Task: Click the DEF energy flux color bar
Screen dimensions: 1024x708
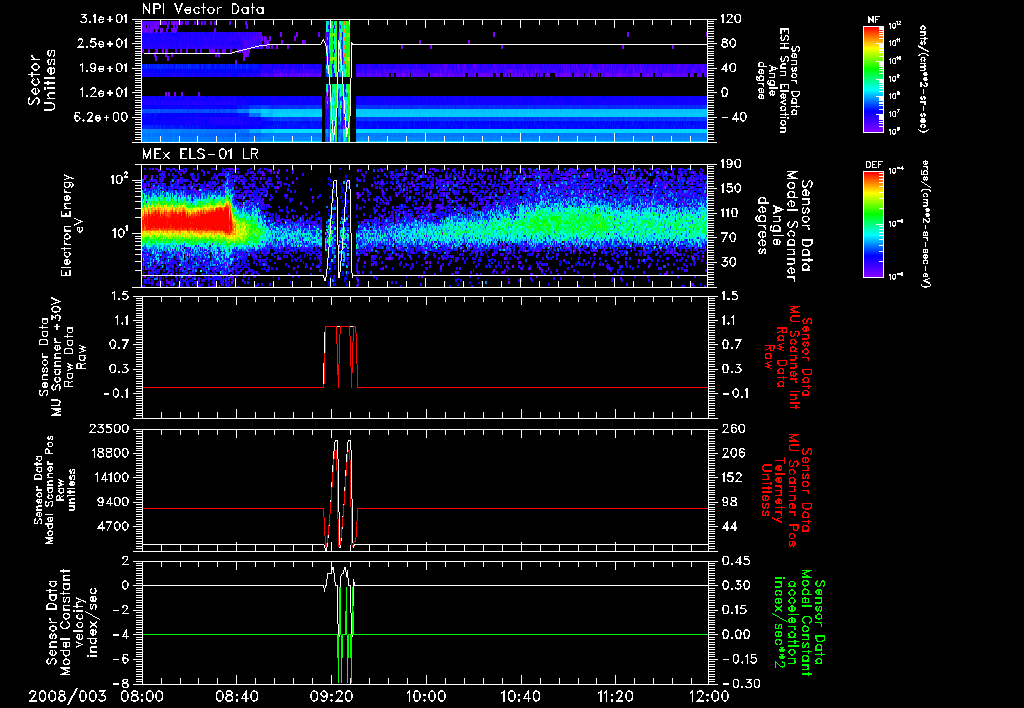Action: 874,224
